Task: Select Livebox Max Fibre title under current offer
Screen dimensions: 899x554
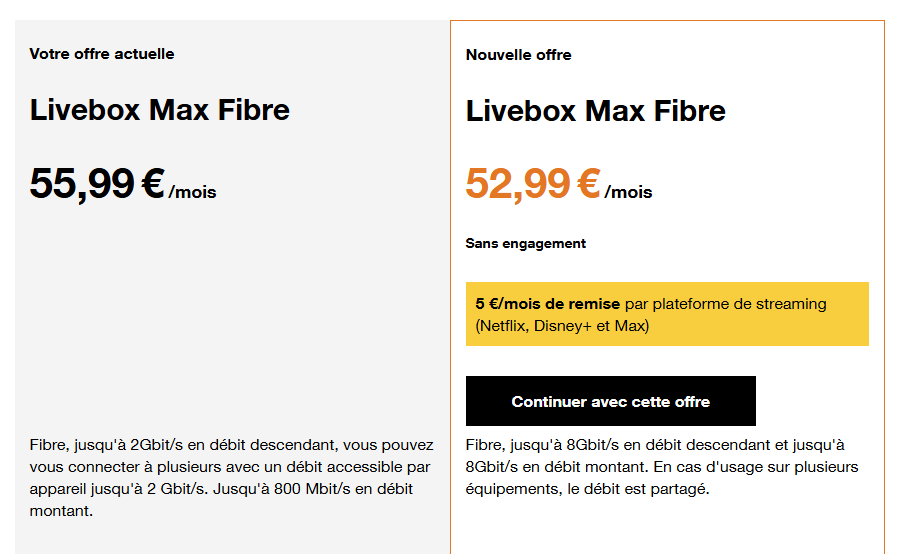Action: (160, 110)
